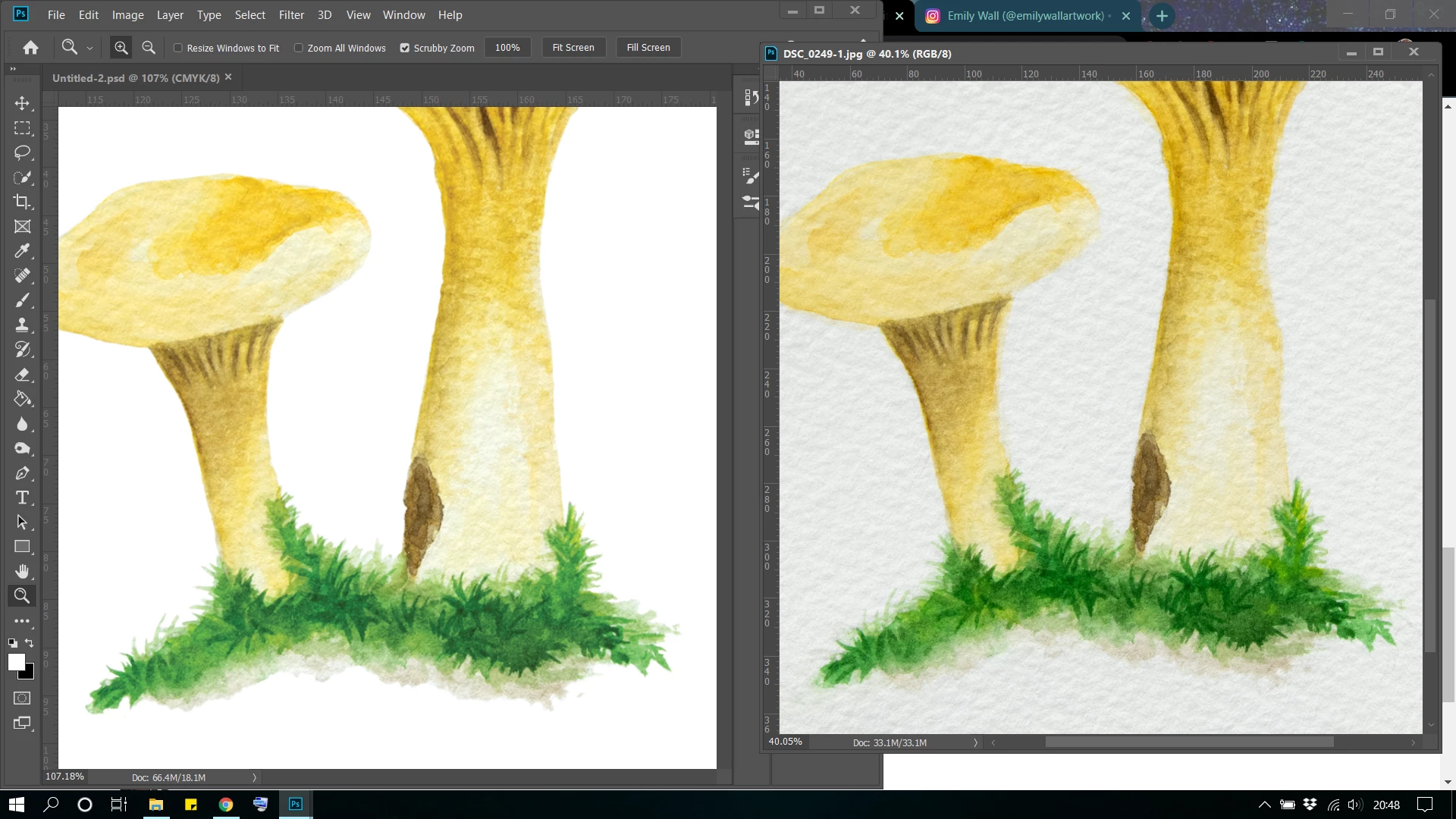Uncheck the Scrubby Zoom checkbox

[405, 48]
